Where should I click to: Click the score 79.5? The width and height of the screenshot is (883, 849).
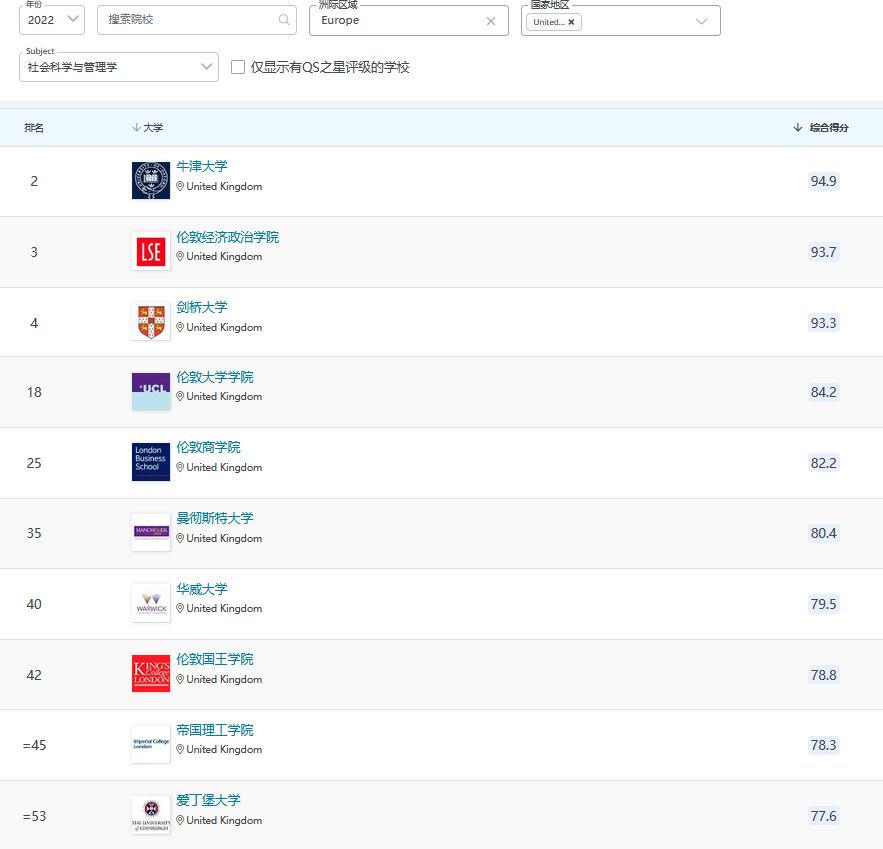point(823,604)
